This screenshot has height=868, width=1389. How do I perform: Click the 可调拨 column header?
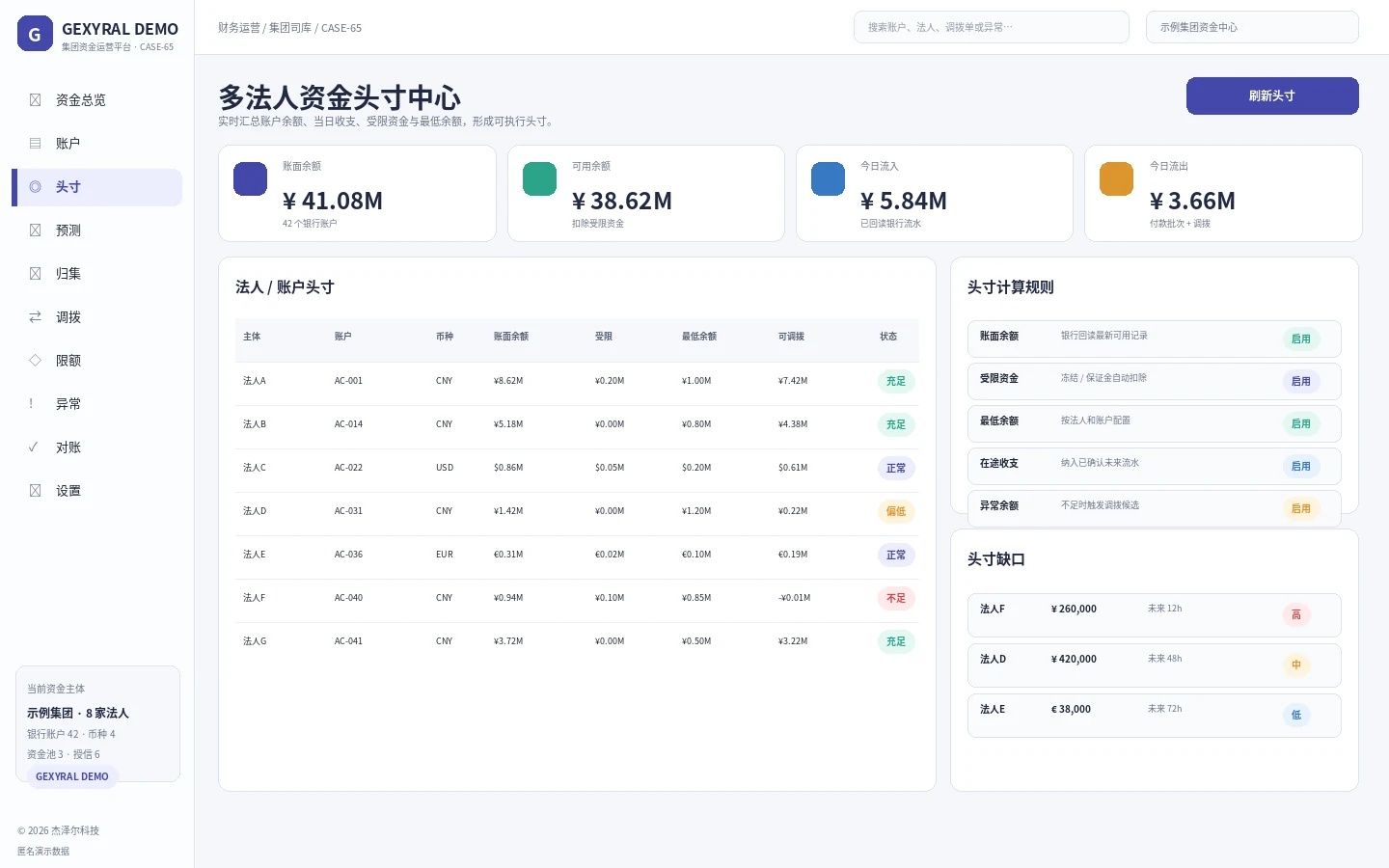[x=792, y=337]
